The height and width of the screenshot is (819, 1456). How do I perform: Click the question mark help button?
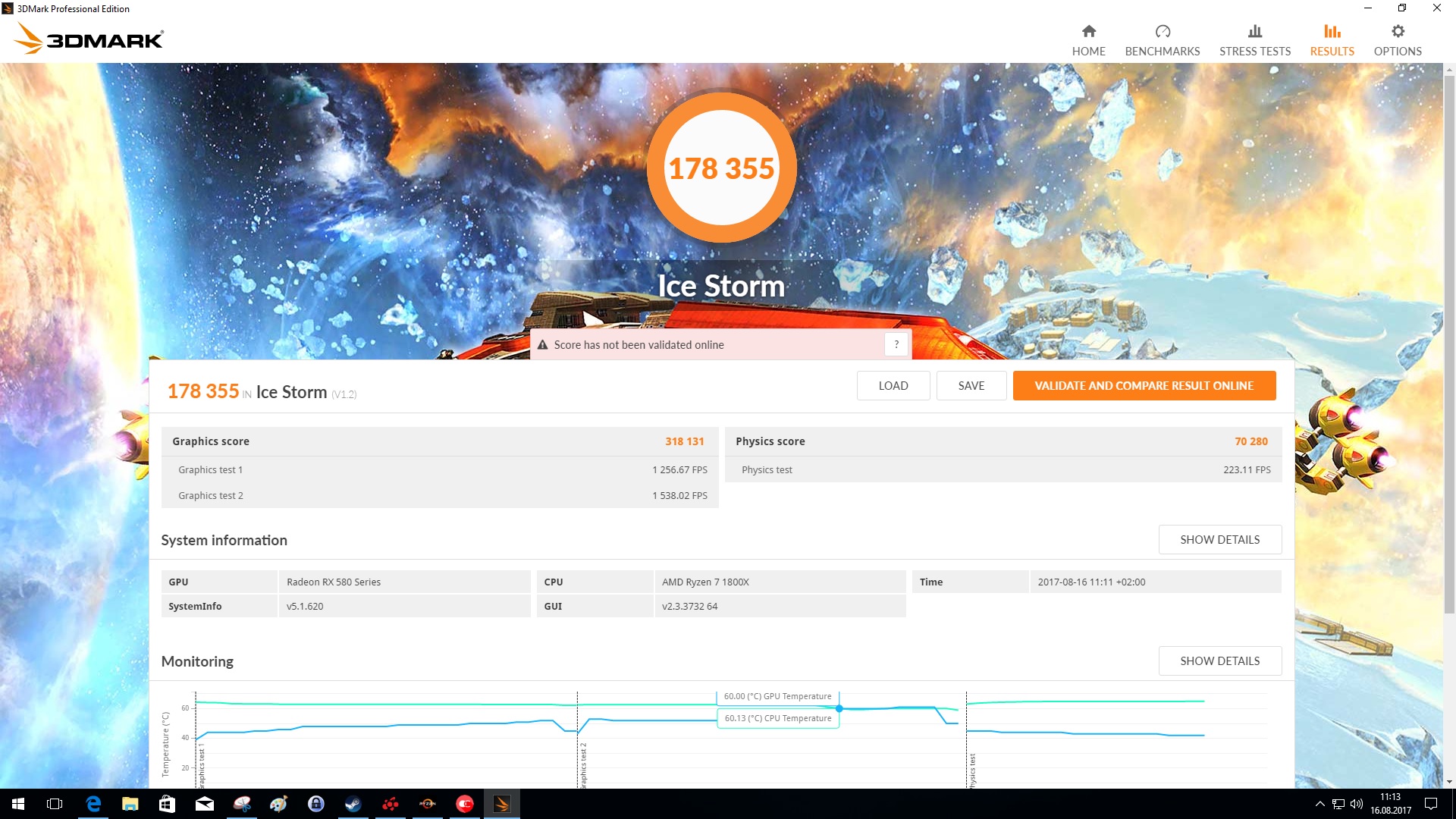(896, 344)
